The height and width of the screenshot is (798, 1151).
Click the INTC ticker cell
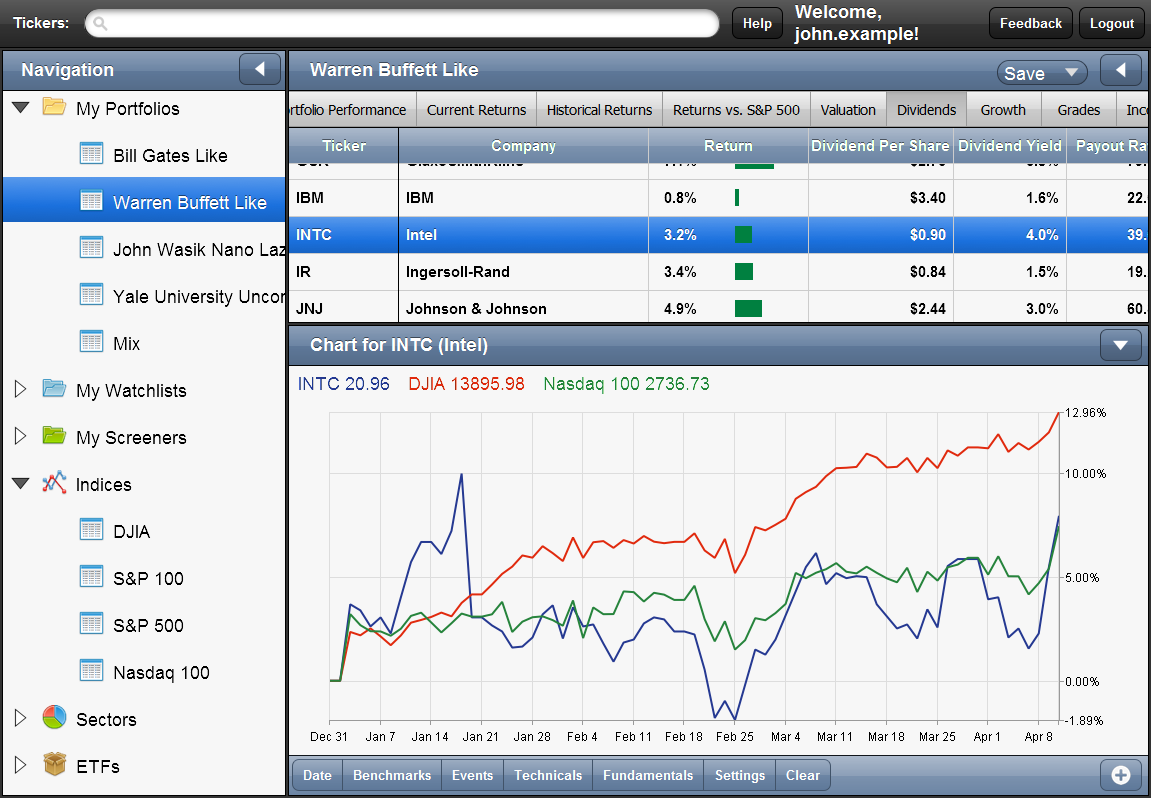tap(344, 235)
